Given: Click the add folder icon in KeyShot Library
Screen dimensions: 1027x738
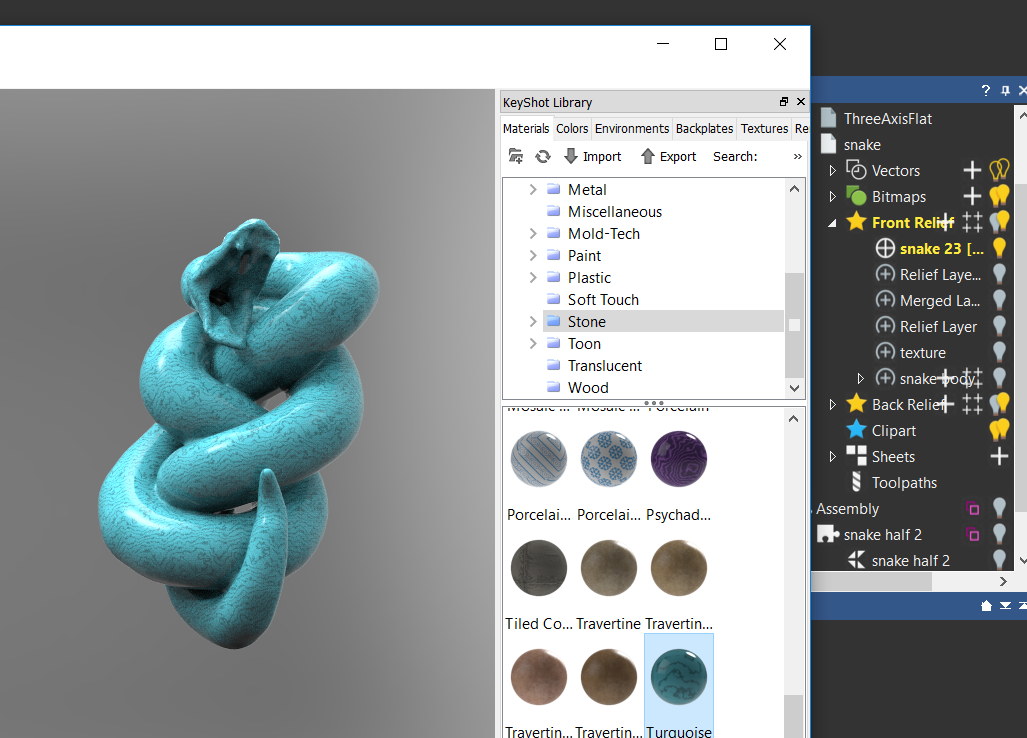Looking at the screenshot, I should [x=515, y=156].
